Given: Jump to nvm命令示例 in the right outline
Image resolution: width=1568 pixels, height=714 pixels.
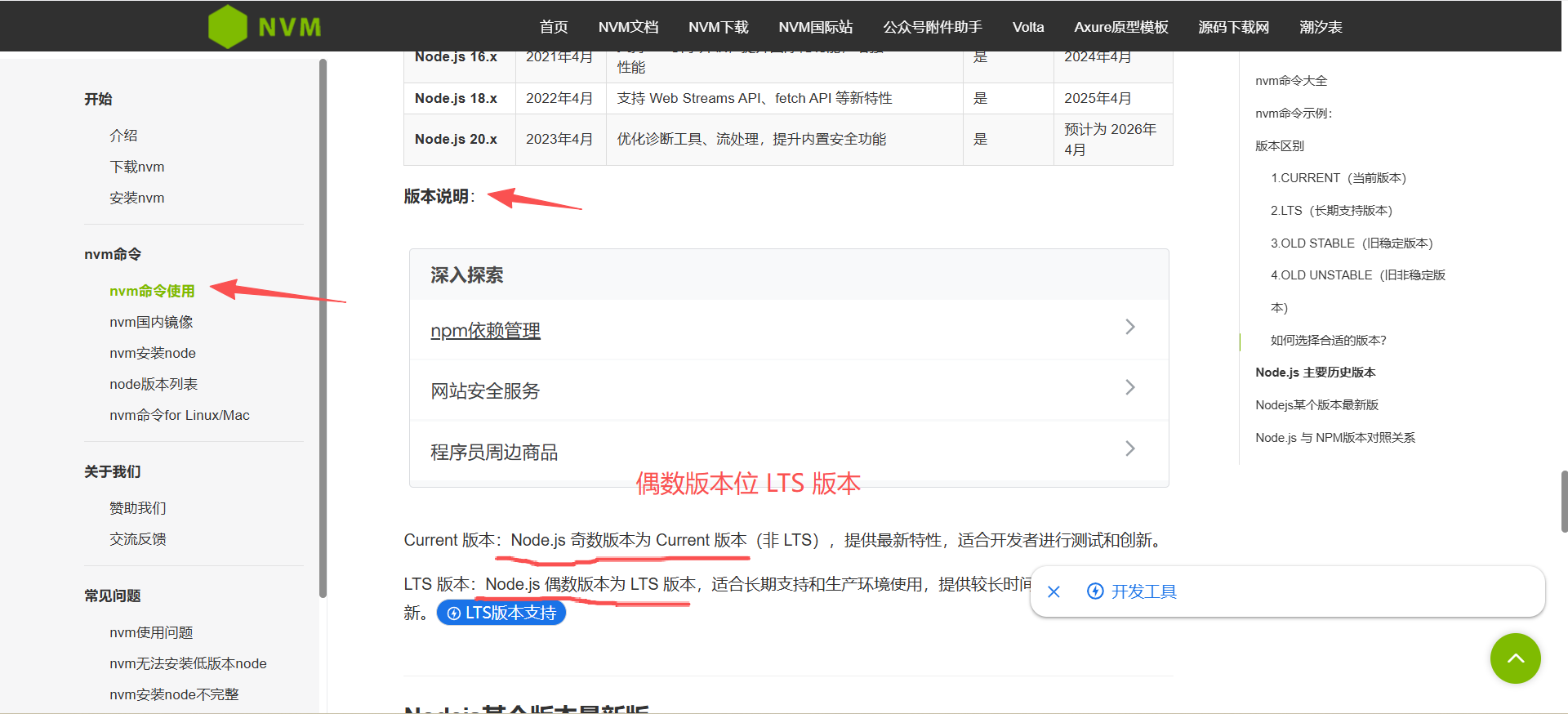Looking at the screenshot, I should point(1294,114).
